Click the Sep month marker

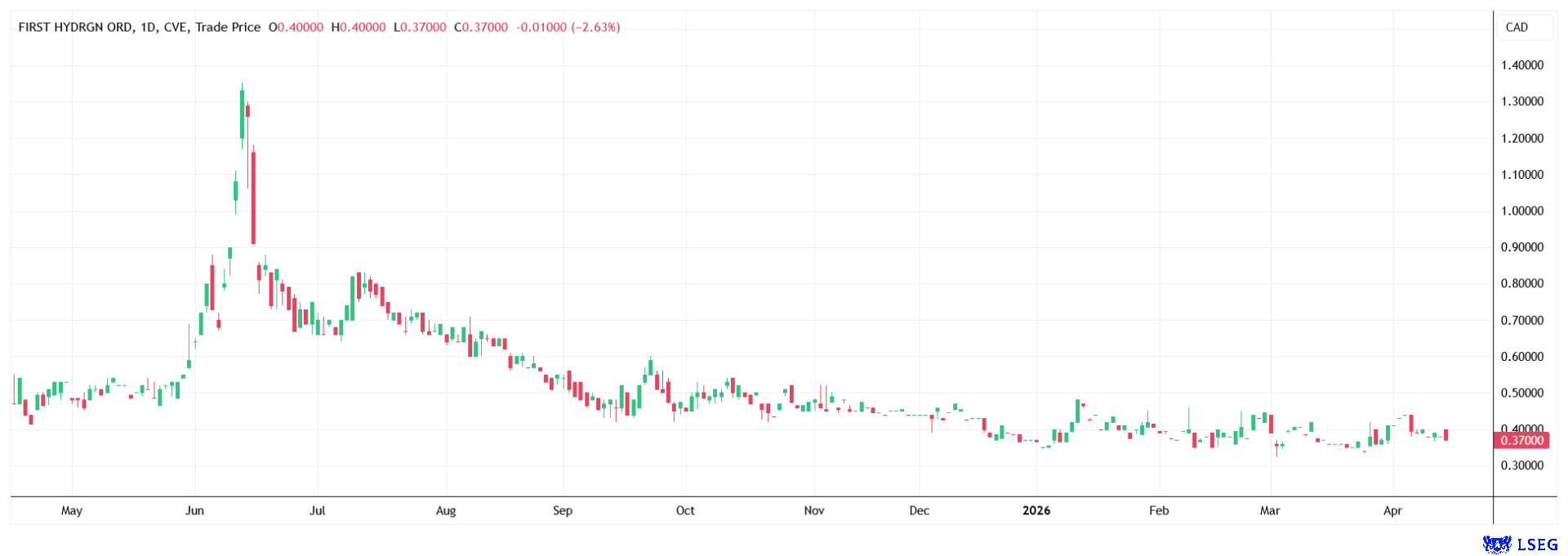pos(563,510)
